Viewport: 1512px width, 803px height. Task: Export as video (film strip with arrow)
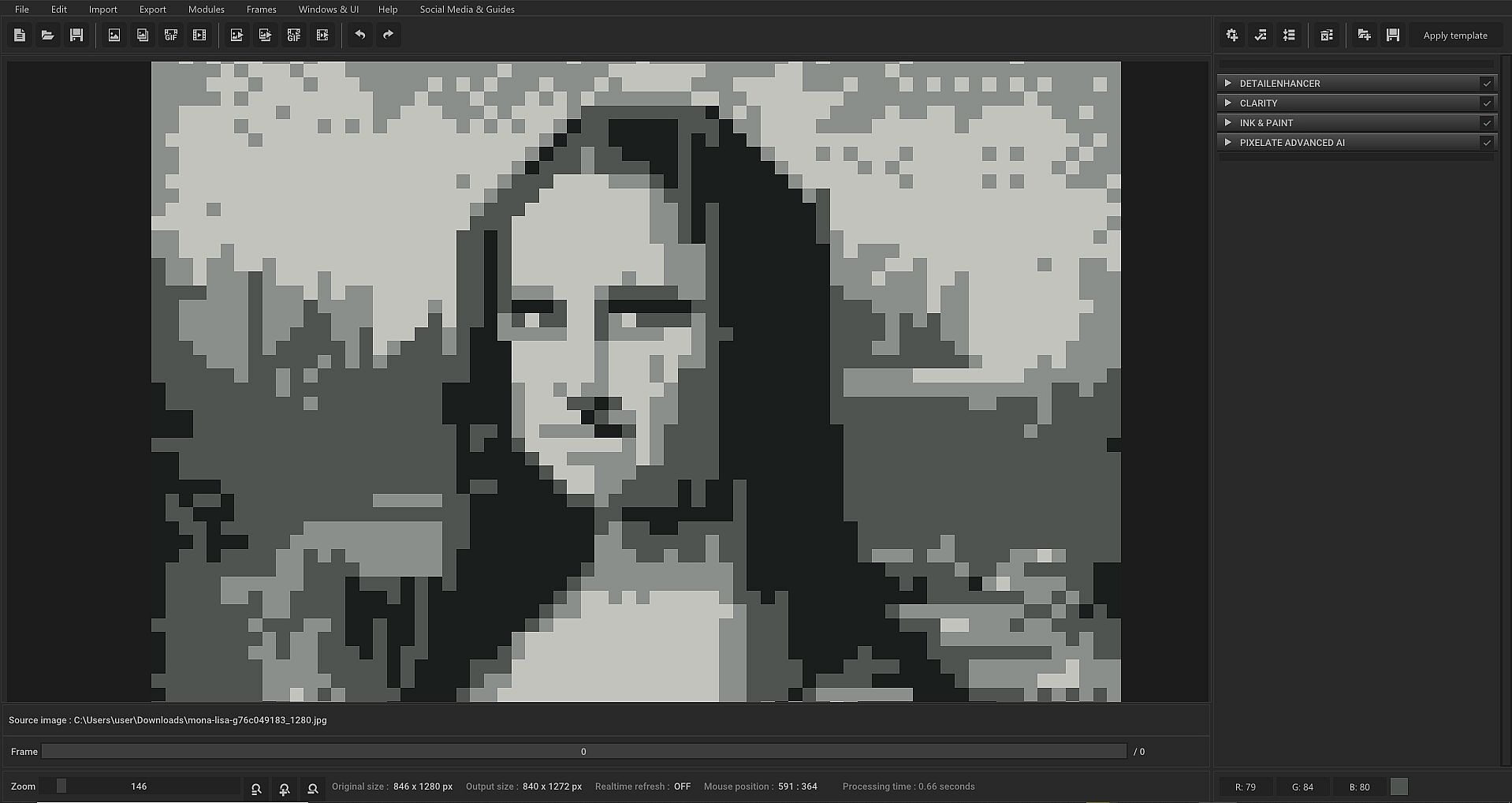pos(322,35)
